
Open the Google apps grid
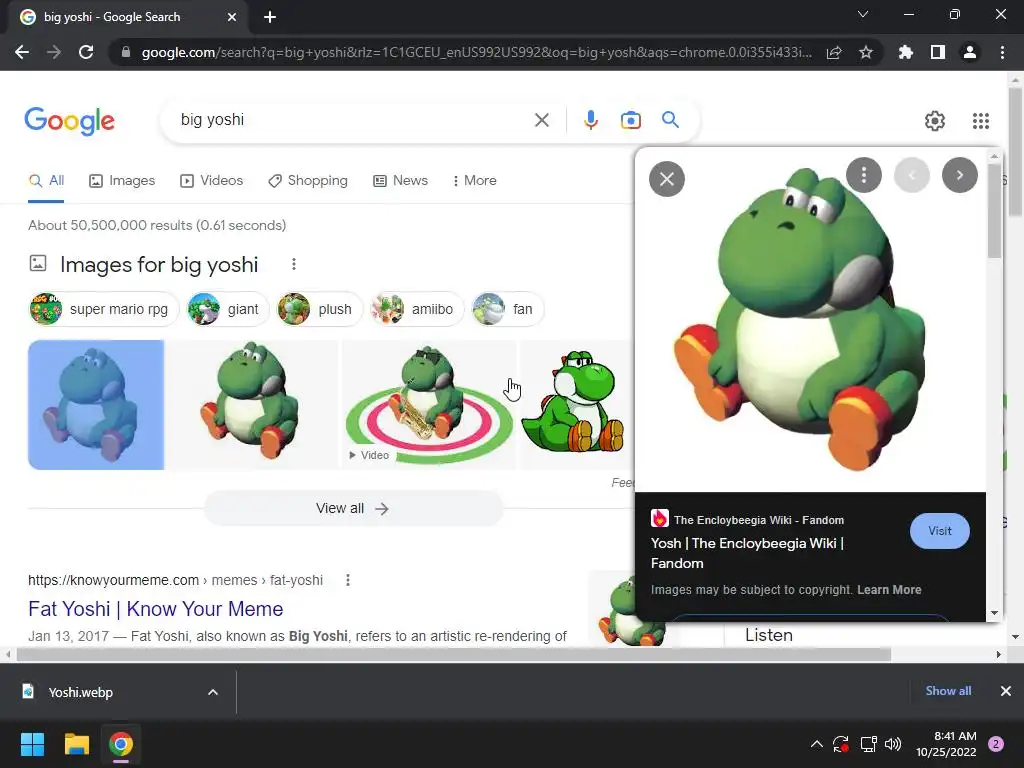point(981,121)
